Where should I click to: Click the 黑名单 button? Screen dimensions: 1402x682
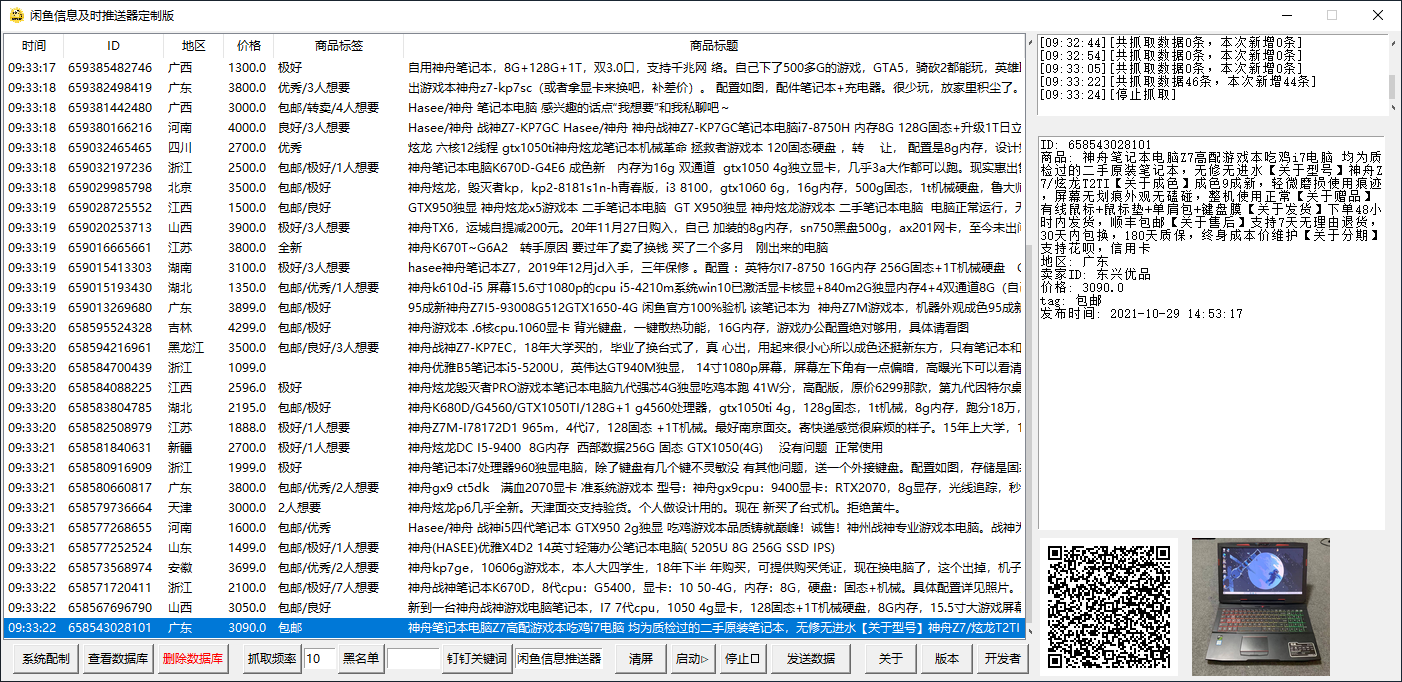pos(362,659)
